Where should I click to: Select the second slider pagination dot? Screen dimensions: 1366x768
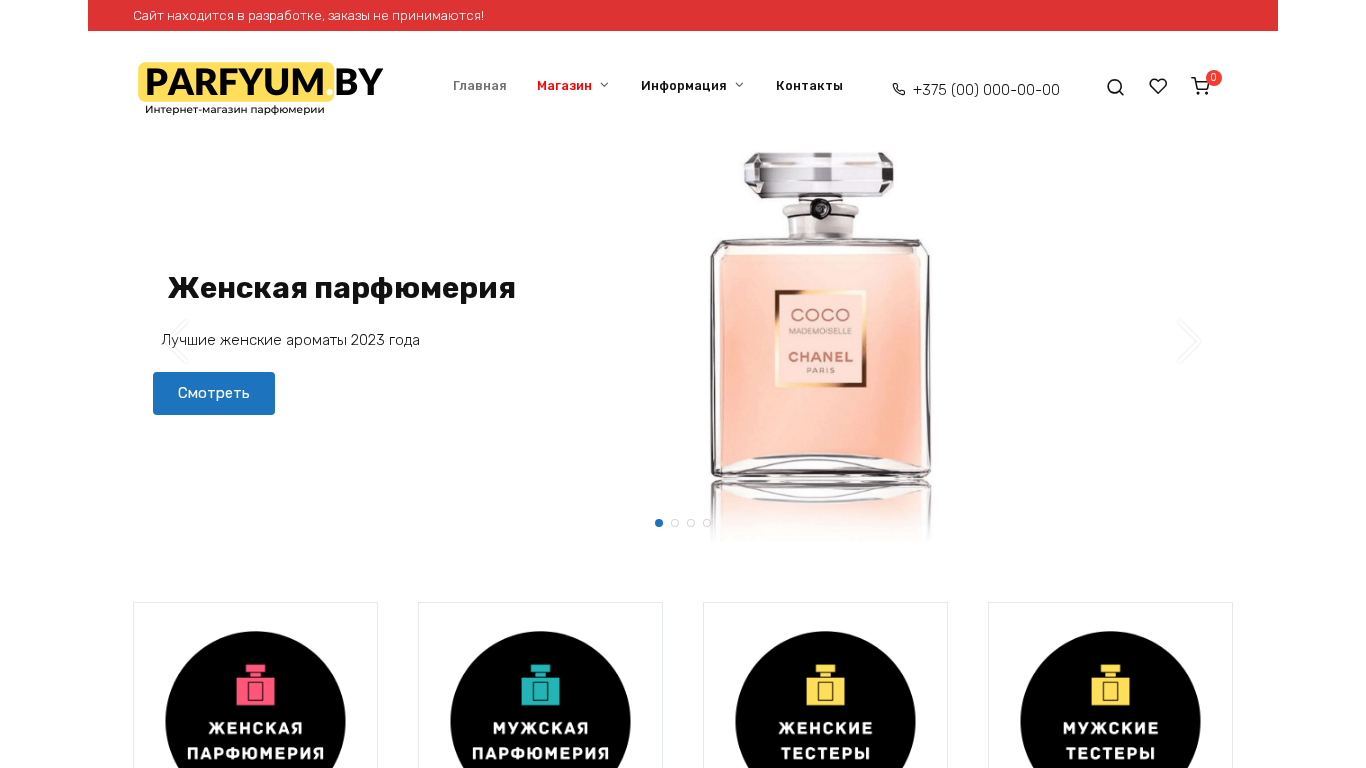[x=675, y=523]
